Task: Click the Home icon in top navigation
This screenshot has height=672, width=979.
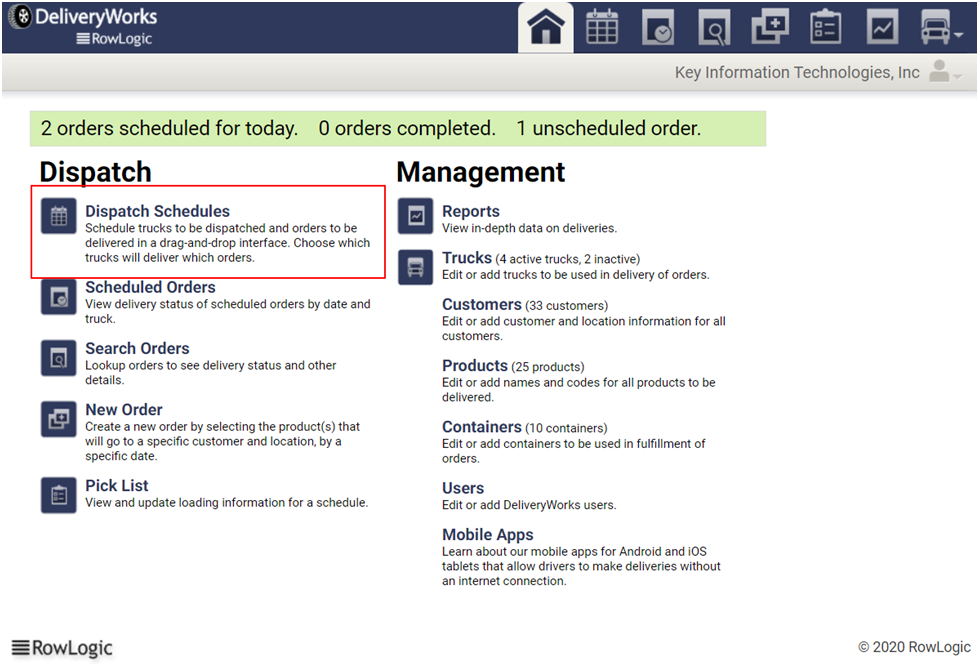Action: (x=546, y=27)
